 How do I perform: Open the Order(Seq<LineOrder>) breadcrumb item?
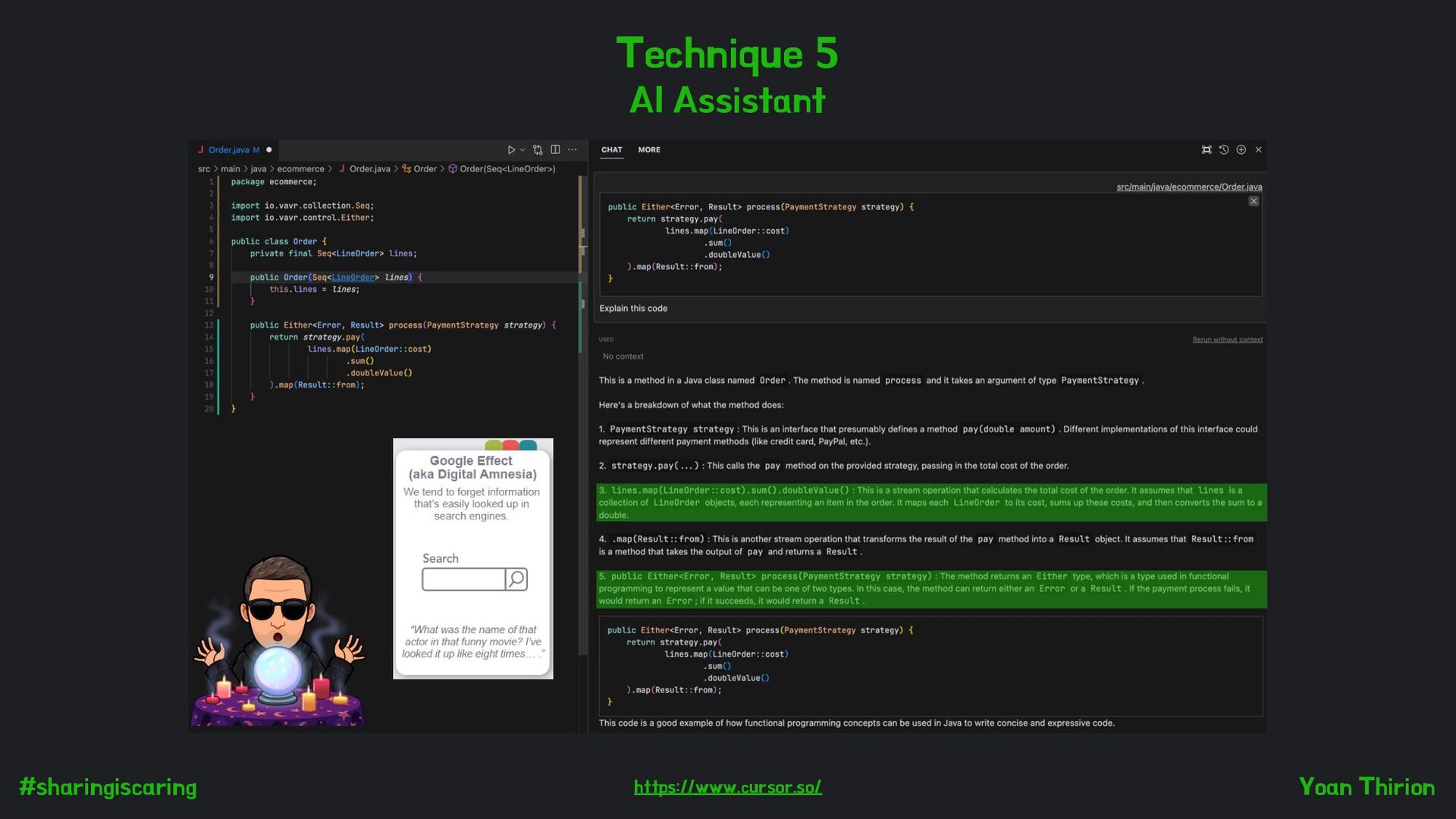[507, 169]
